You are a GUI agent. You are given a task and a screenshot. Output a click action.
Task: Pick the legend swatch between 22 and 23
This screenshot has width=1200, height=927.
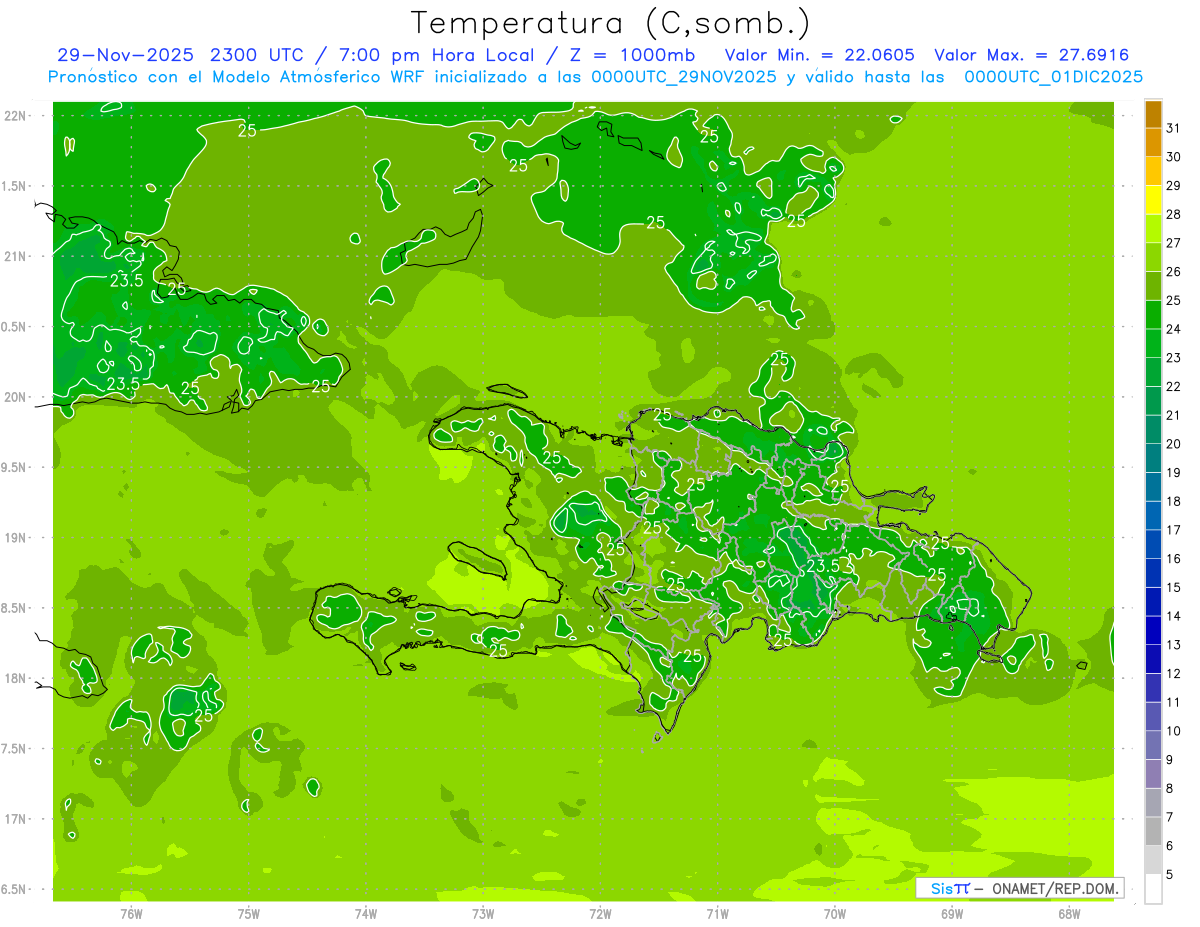click(1153, 372)
